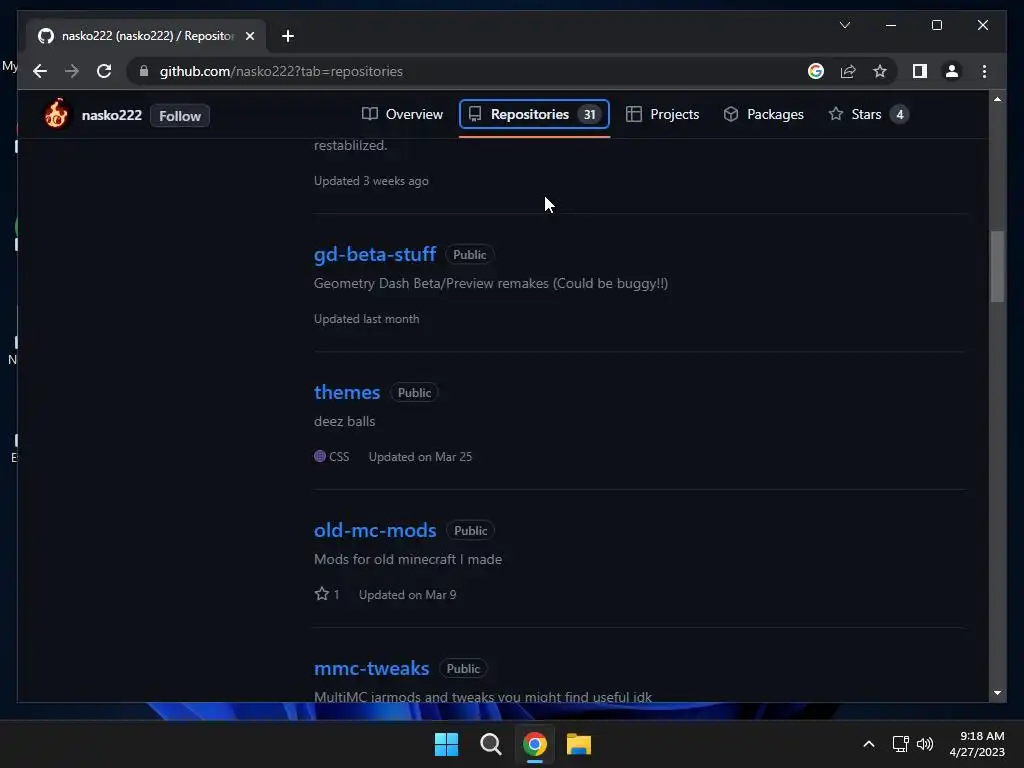Open the Projects tab
1024x768 pixels.
click(x=662, y=114)
